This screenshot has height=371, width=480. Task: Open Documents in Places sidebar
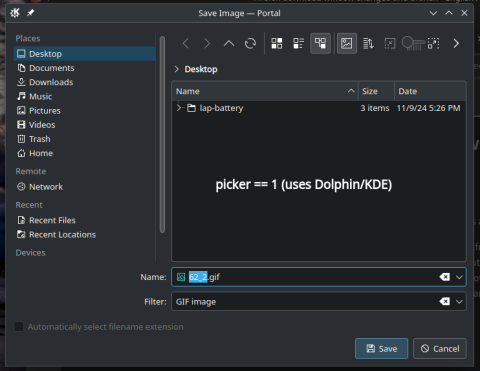(x=84, y=68)
